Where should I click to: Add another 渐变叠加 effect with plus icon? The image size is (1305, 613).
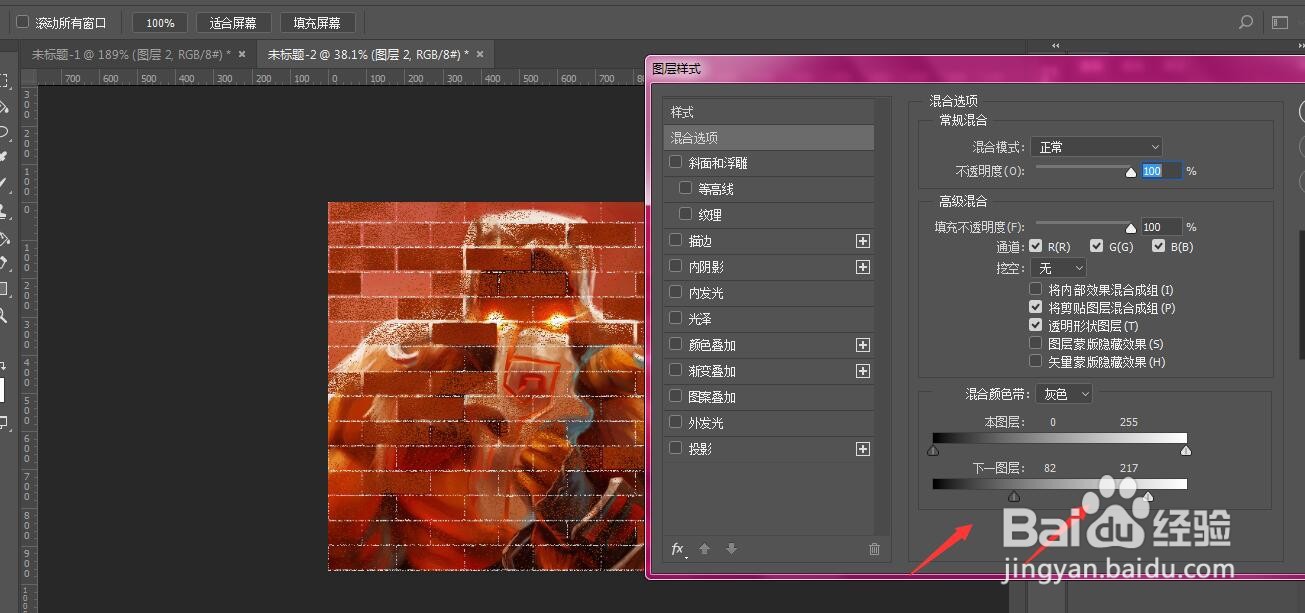coord(863,371)
